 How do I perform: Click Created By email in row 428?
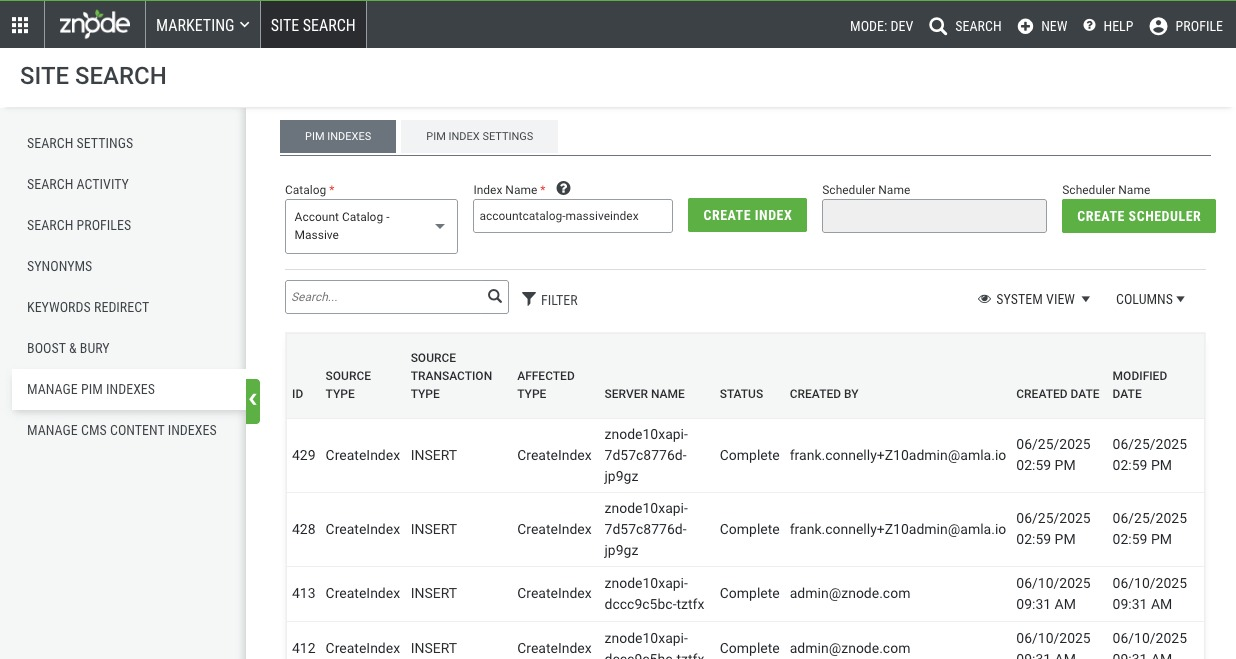point(898,529)
